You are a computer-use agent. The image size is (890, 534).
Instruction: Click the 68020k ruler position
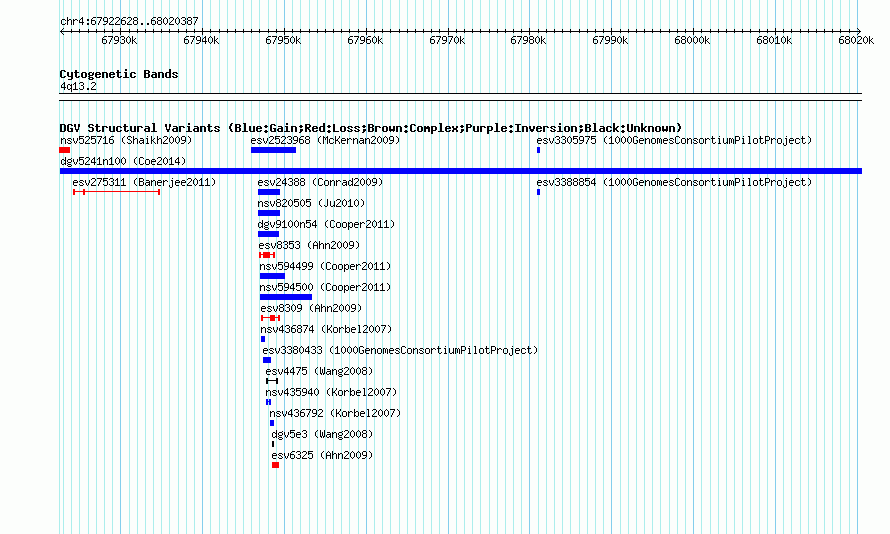point(856,40)
